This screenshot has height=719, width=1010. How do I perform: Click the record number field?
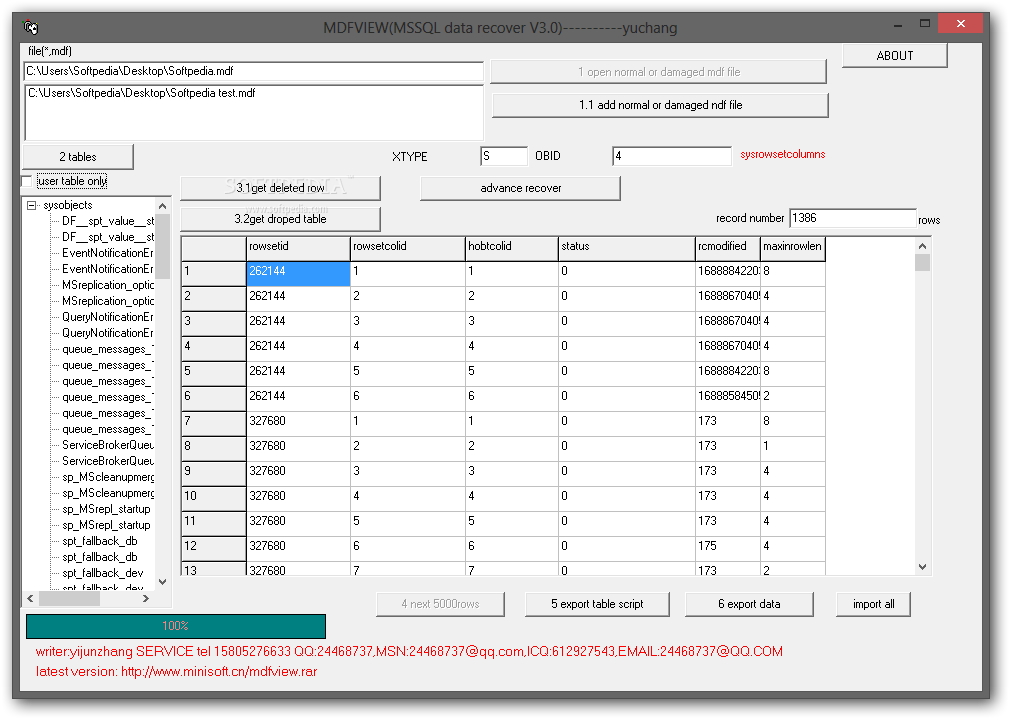tap(853, 218)
